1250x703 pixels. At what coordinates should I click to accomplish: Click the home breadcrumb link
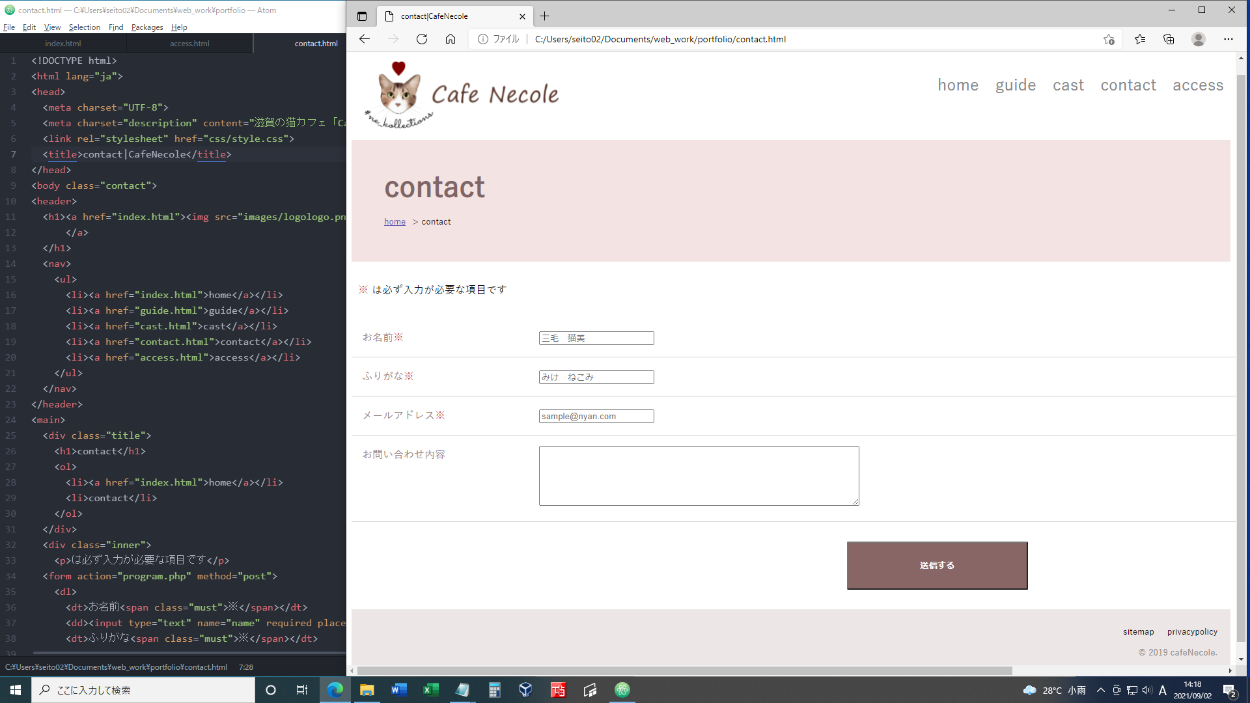click(394, 222)
